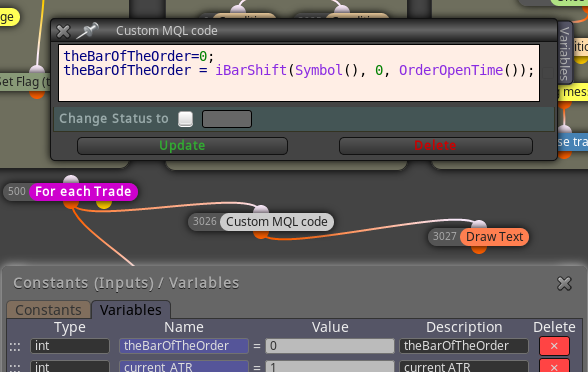Click the input connector atop Set Flag block
Image resolution: width=588 pixels, height=372 pixels.
37,69
